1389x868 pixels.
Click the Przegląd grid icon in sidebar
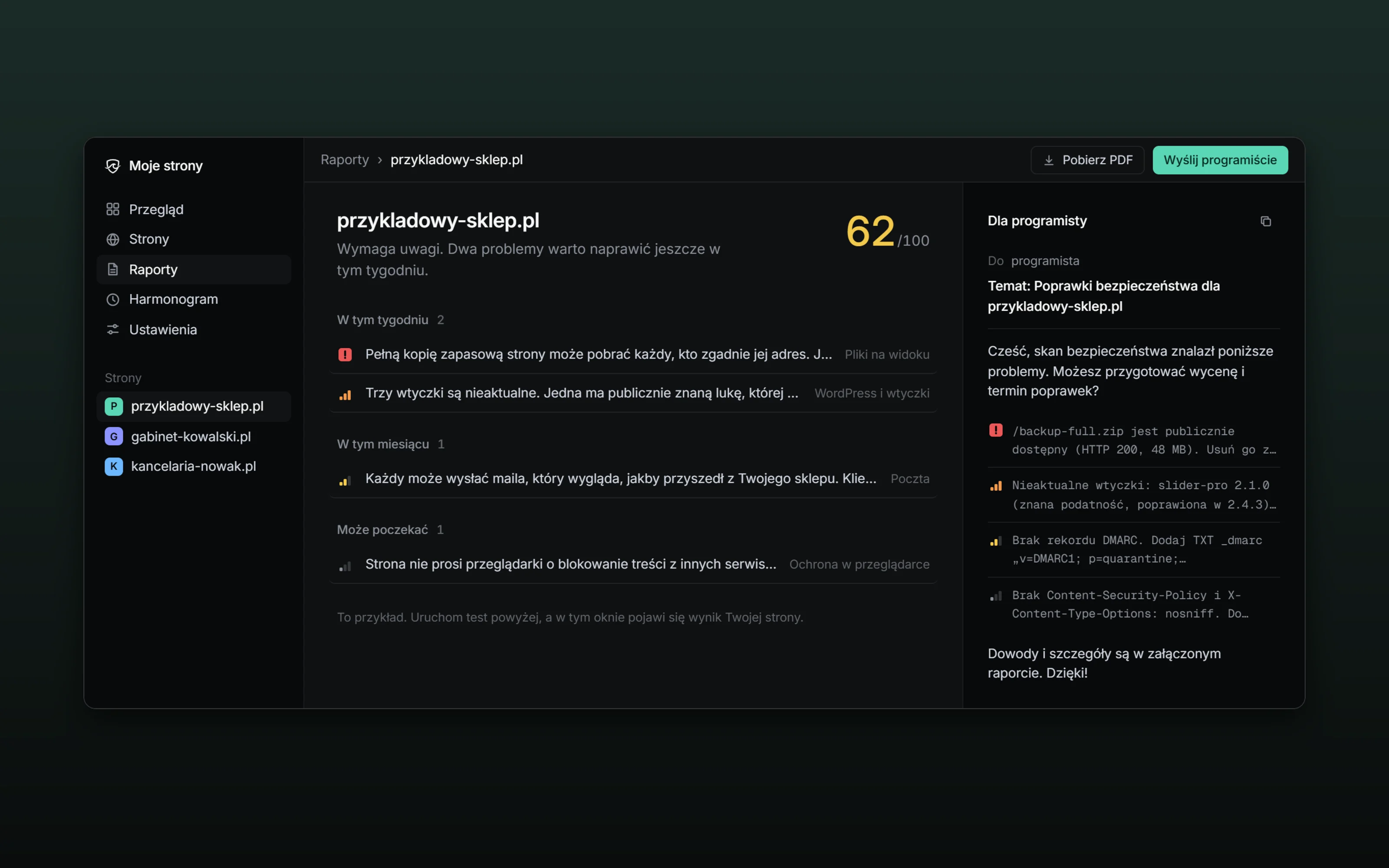coord(112,210)
